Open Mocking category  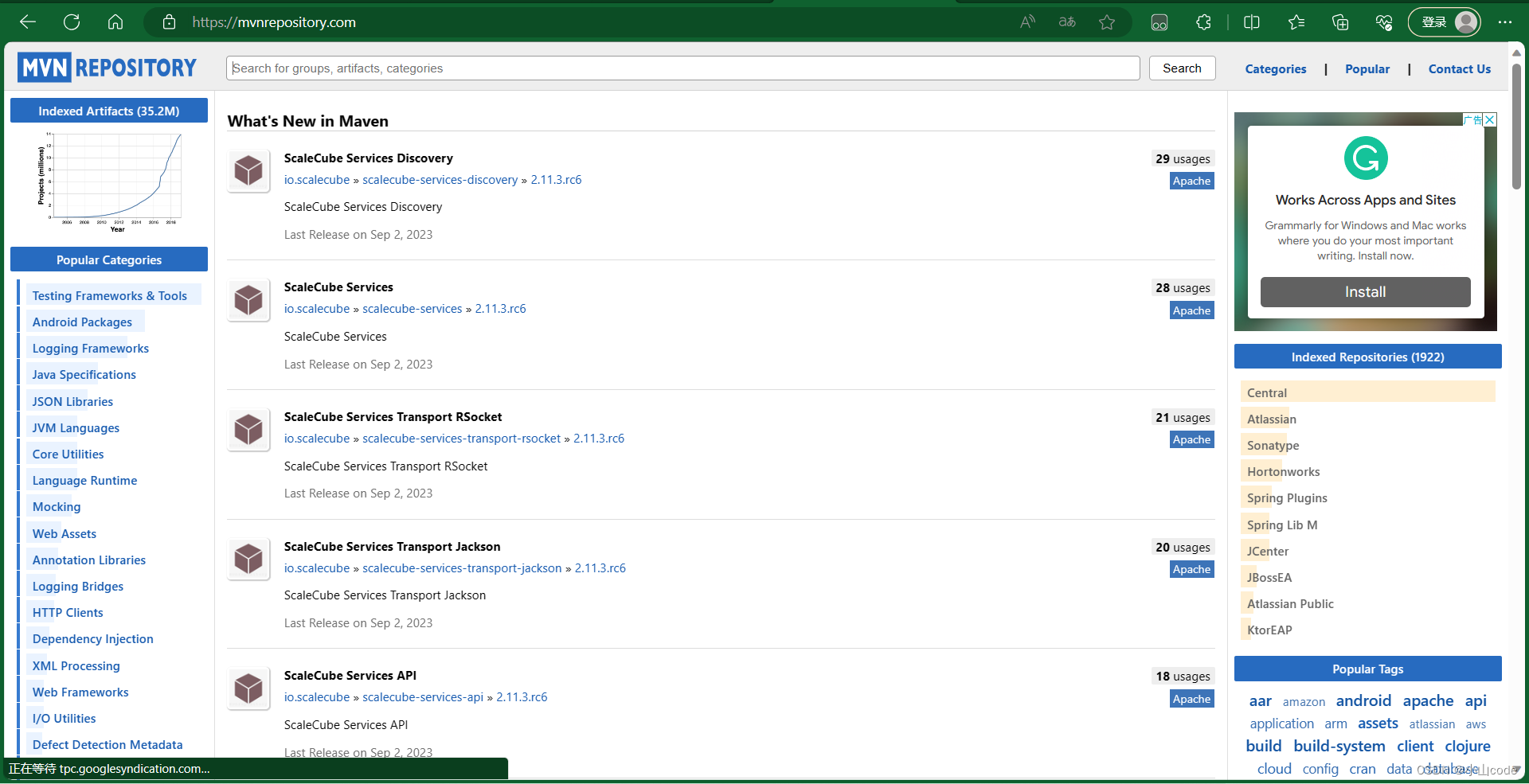tap(57, 506)
